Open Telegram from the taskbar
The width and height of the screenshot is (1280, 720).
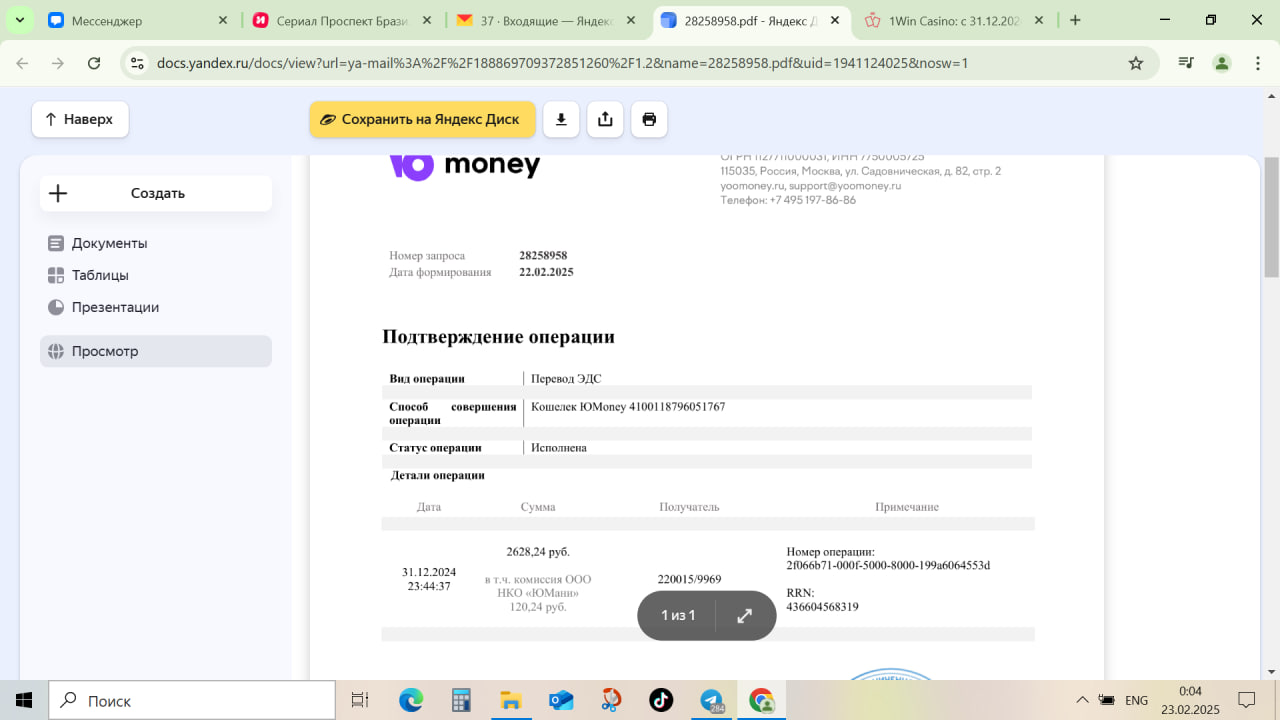pos(711,700)
